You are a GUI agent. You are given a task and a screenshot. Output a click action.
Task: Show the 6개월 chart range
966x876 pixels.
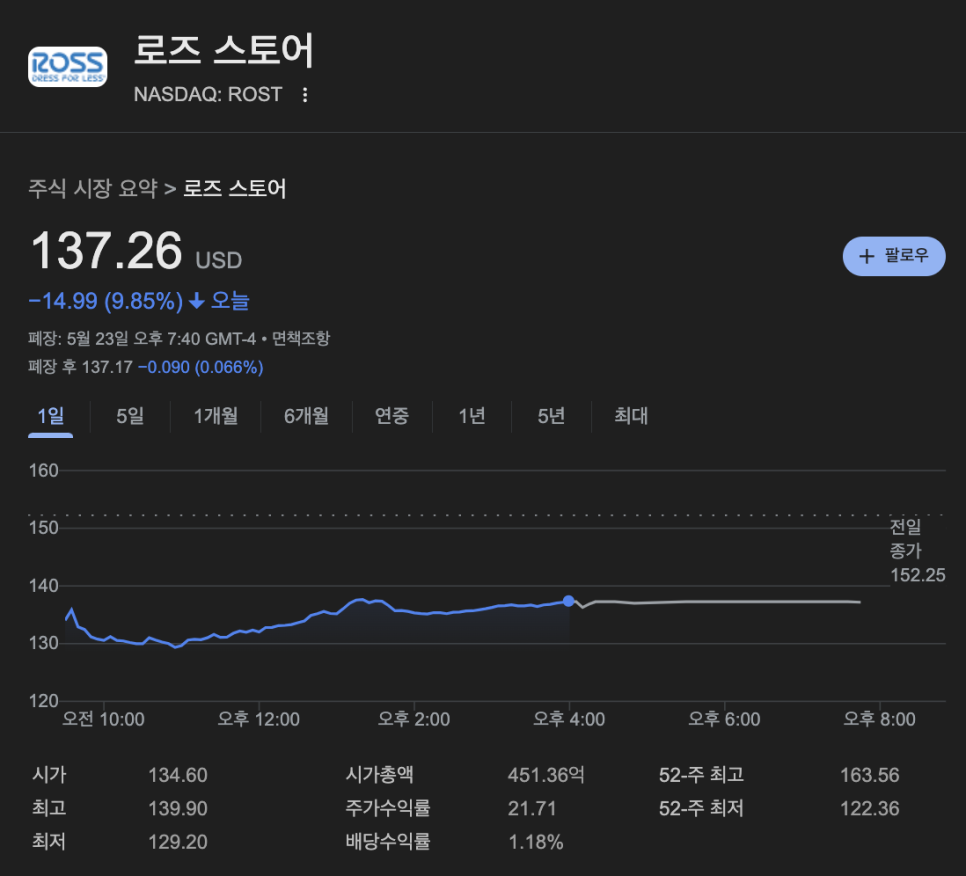pyautogui.click(x=306, y=416)
